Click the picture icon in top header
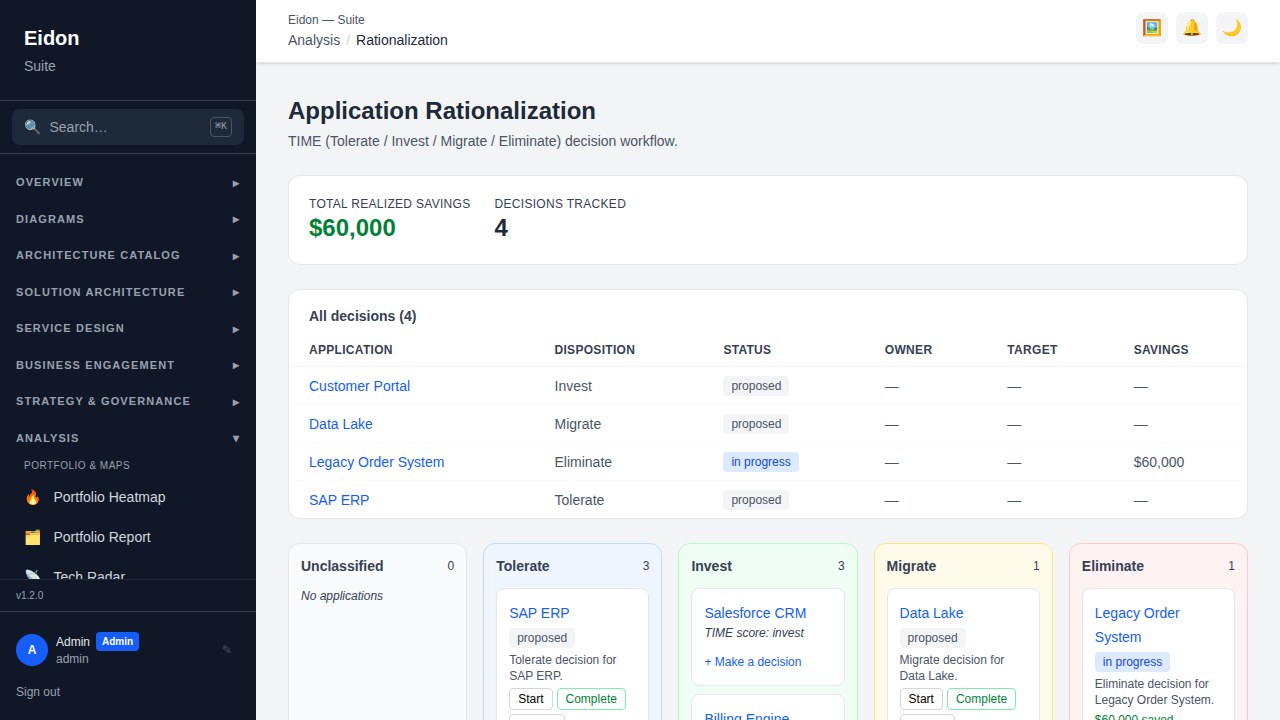This screenshot has height=720, width=1280. click(1152, 28)
